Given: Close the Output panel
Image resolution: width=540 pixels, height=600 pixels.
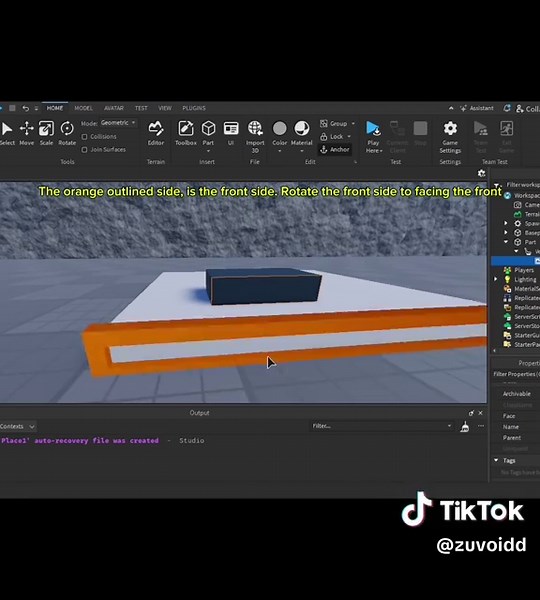Looking at the screenshot, I should click(x=481, y=413).
